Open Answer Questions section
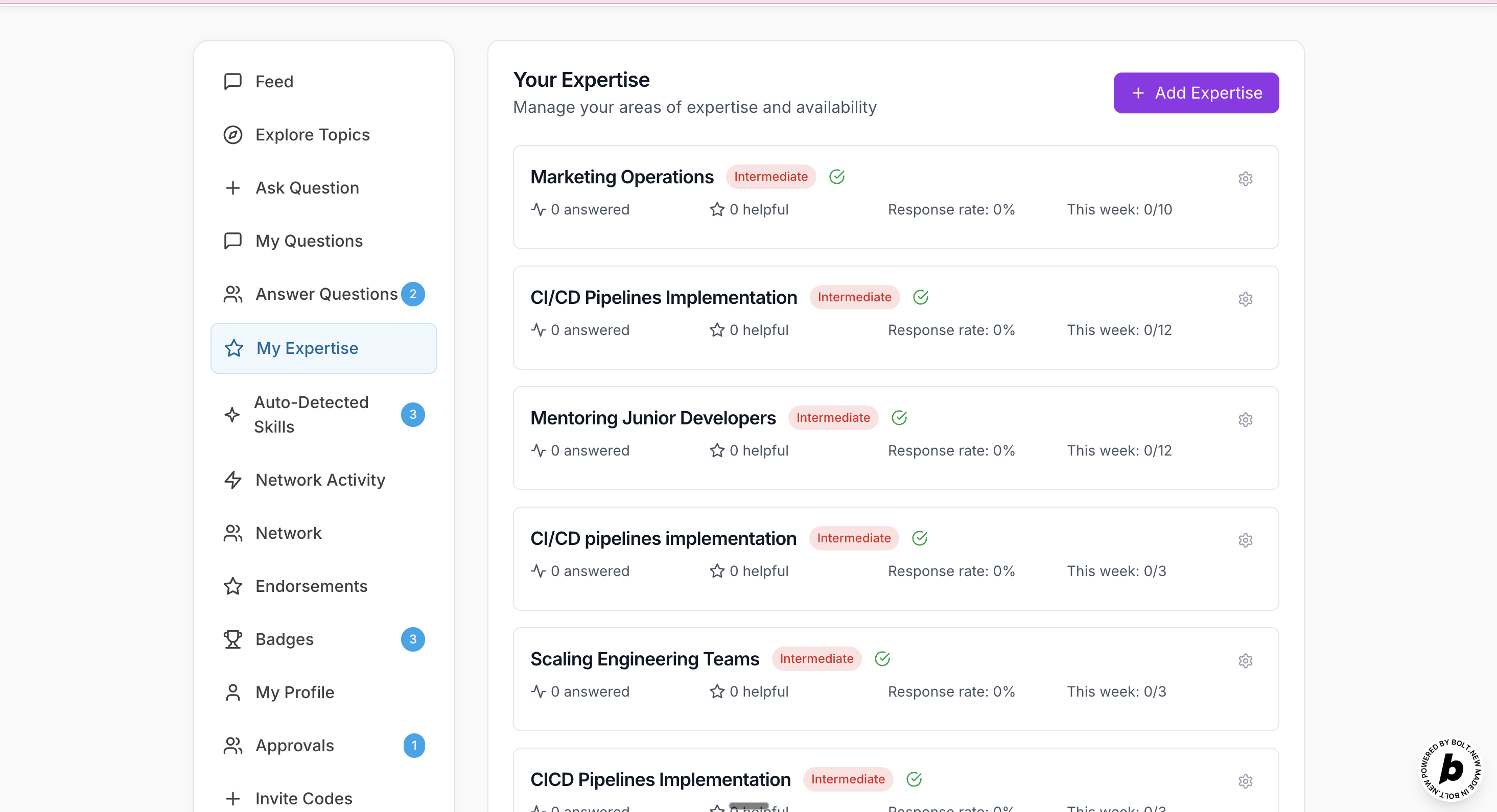This screenshot has width=1497, height=812. pos(326,294)
